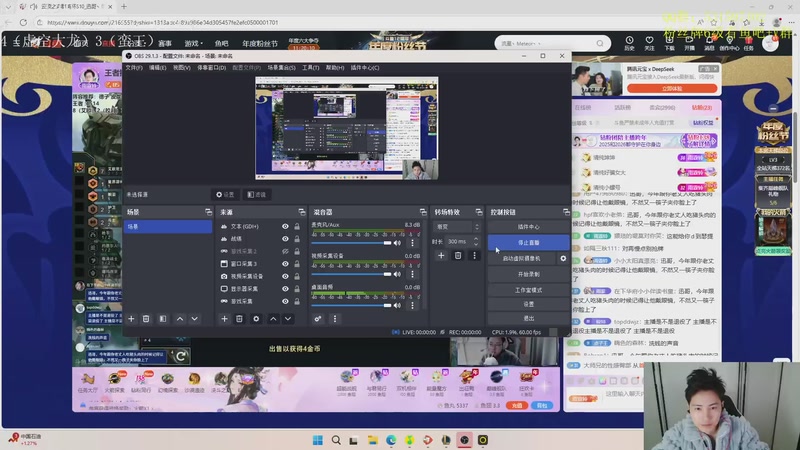This screenshot has height=450, width=800.
Task: Click the 插件中心 button in controls
Action: tap(529, 227)
